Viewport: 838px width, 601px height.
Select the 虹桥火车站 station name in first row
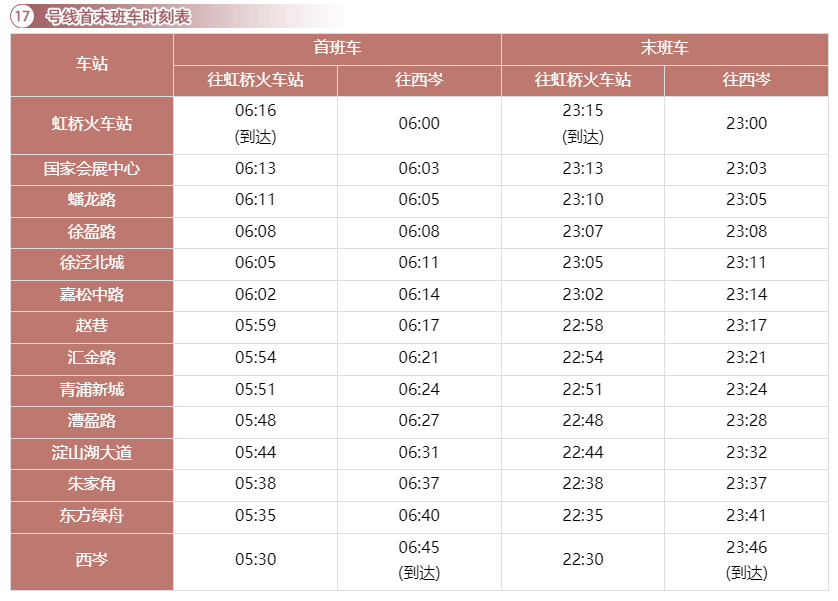tap(92, 124)
